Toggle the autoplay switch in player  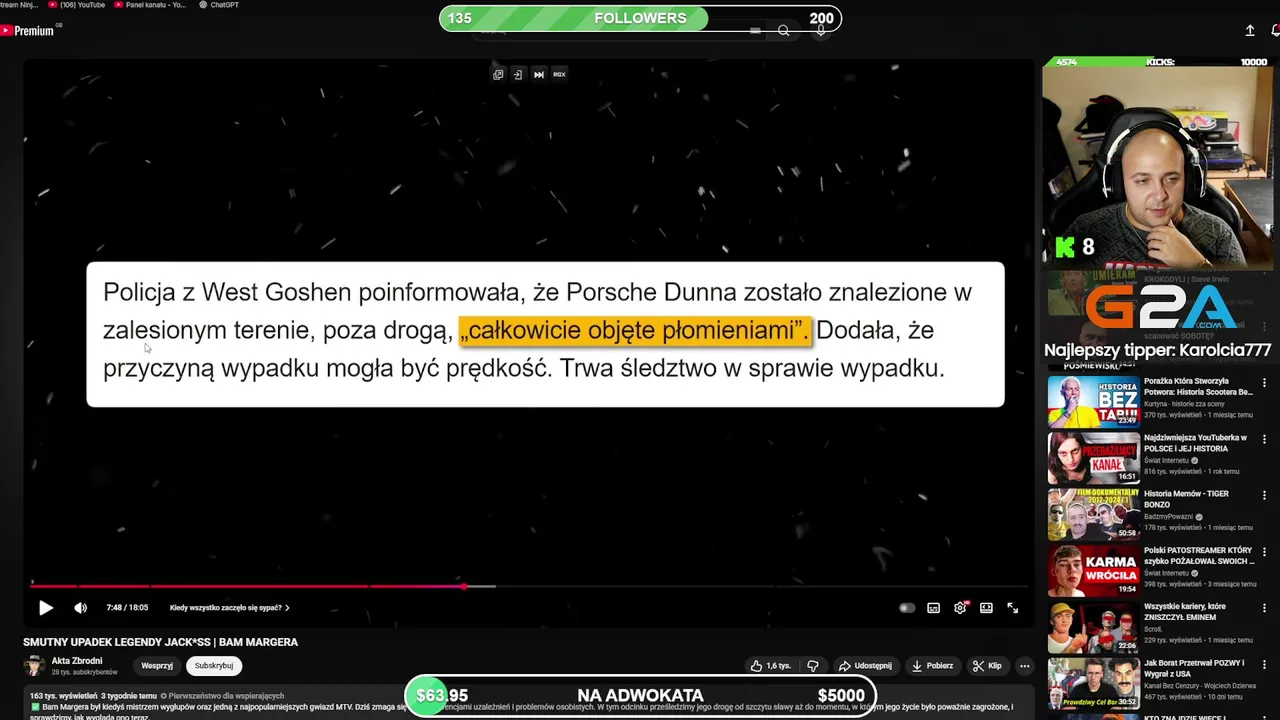coord(906,607)
